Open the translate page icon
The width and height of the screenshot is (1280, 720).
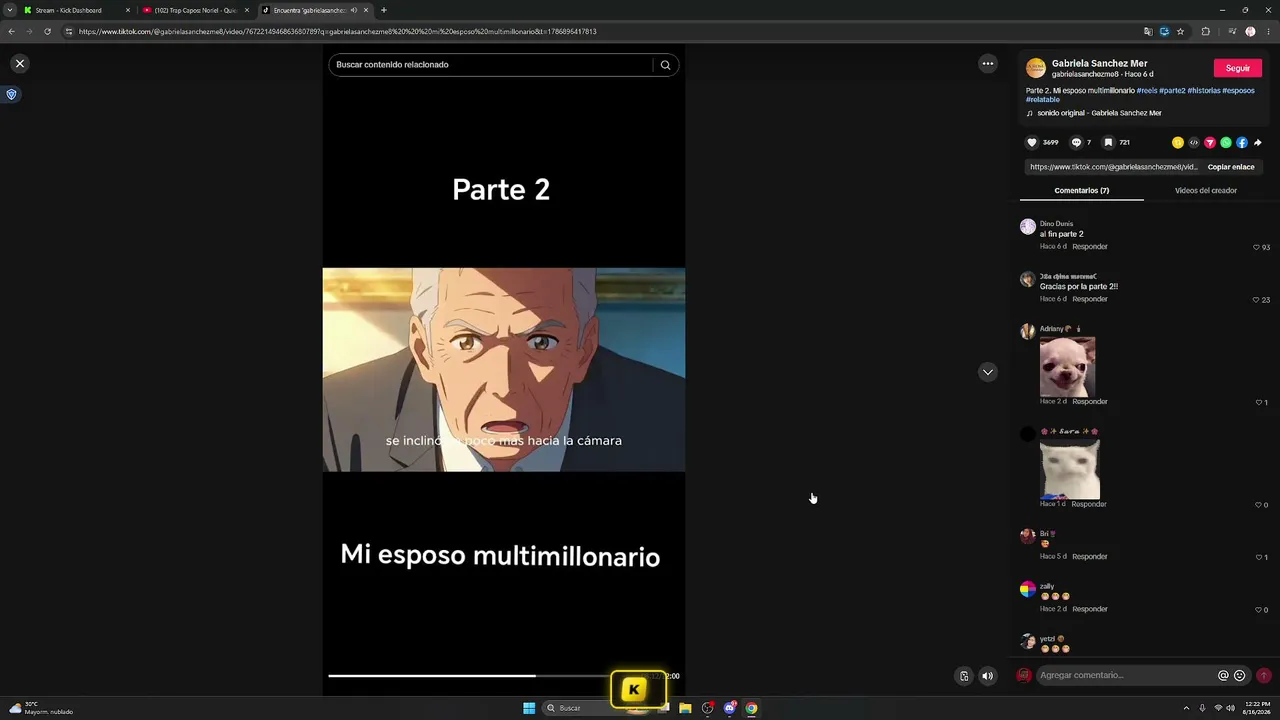point(1148,32)
